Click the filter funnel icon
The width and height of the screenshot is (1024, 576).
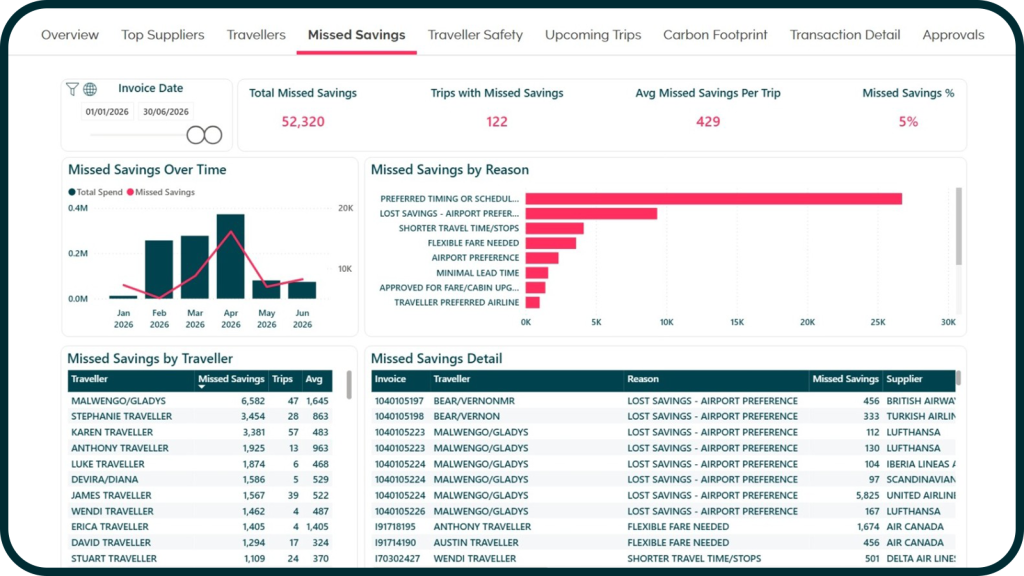click(72, 89)
